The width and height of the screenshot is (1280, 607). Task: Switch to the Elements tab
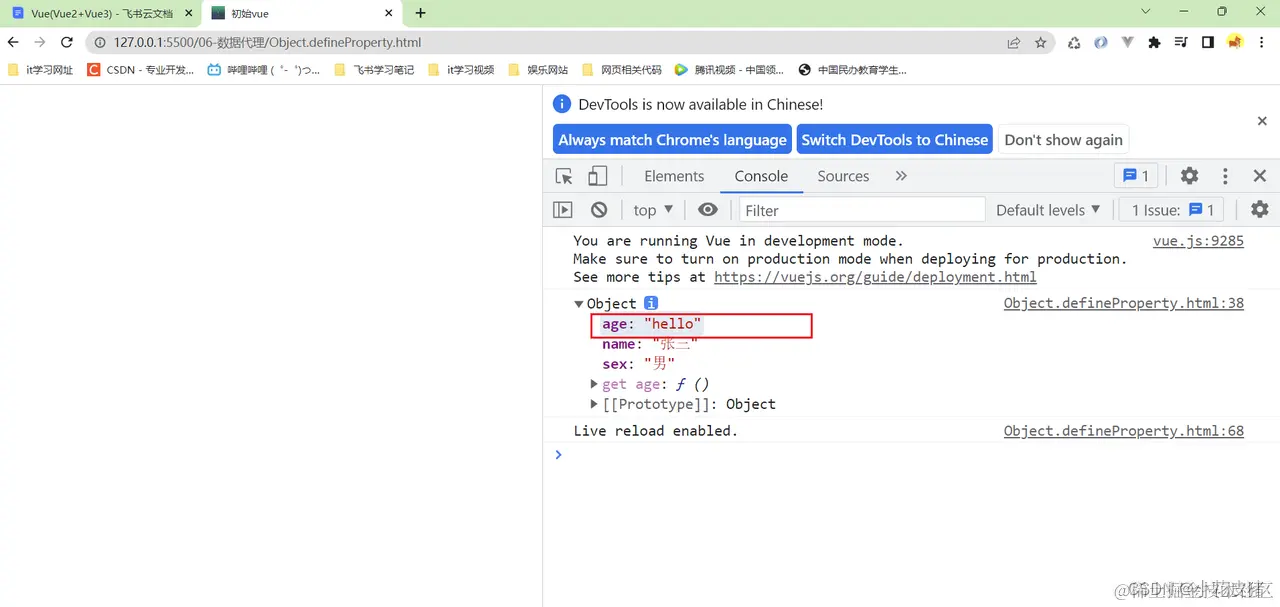coord(674,176)
